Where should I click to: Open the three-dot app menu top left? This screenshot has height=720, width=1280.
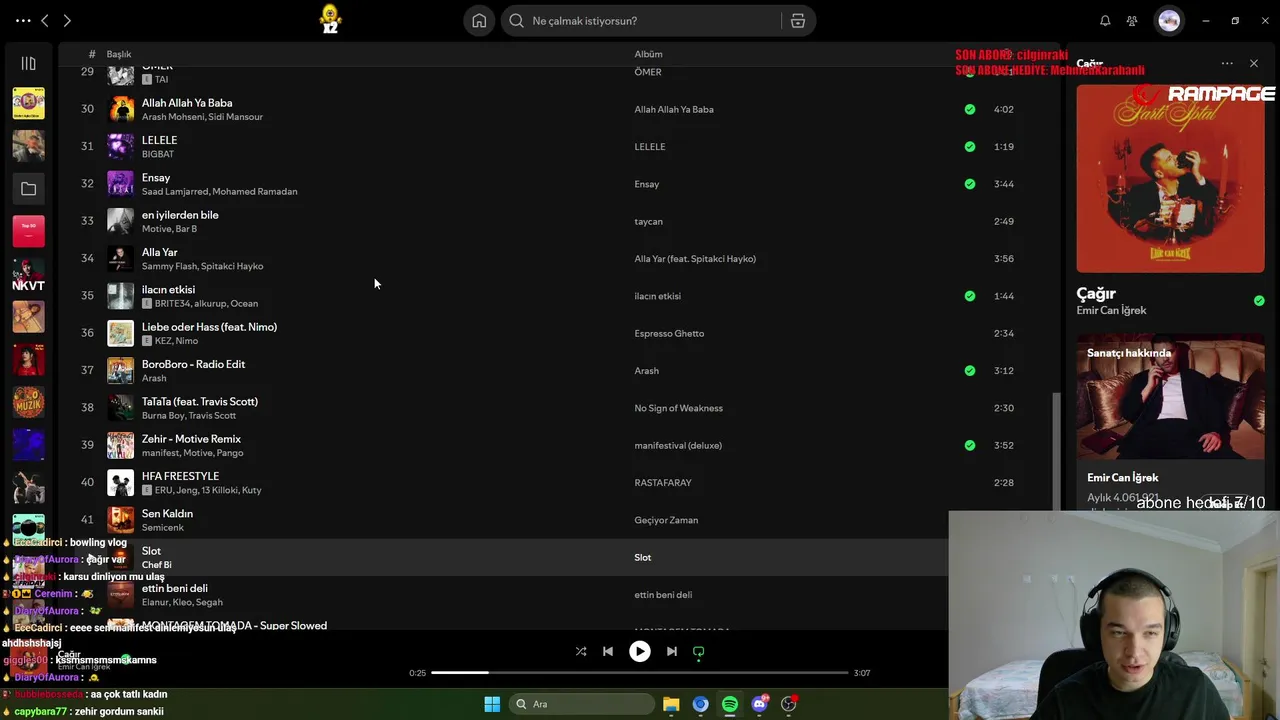[23, 21]
